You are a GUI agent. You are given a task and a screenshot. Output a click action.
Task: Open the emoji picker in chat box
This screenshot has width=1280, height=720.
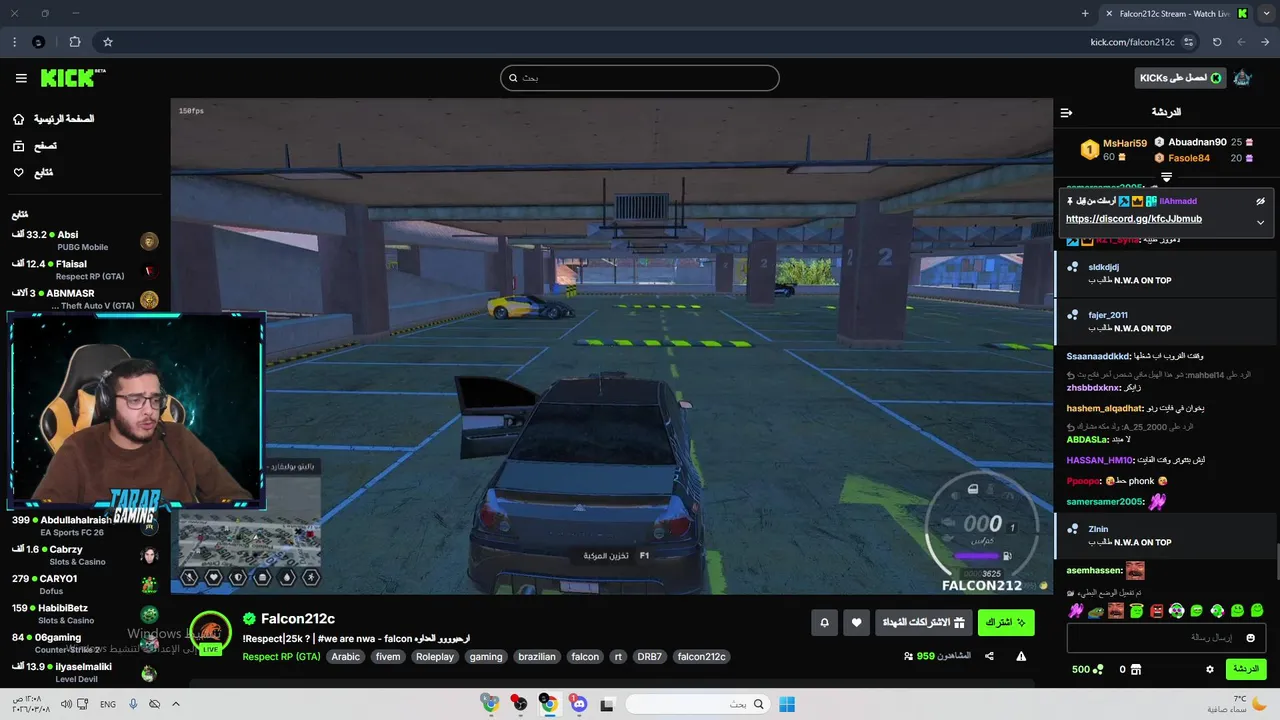[1250, 637]
